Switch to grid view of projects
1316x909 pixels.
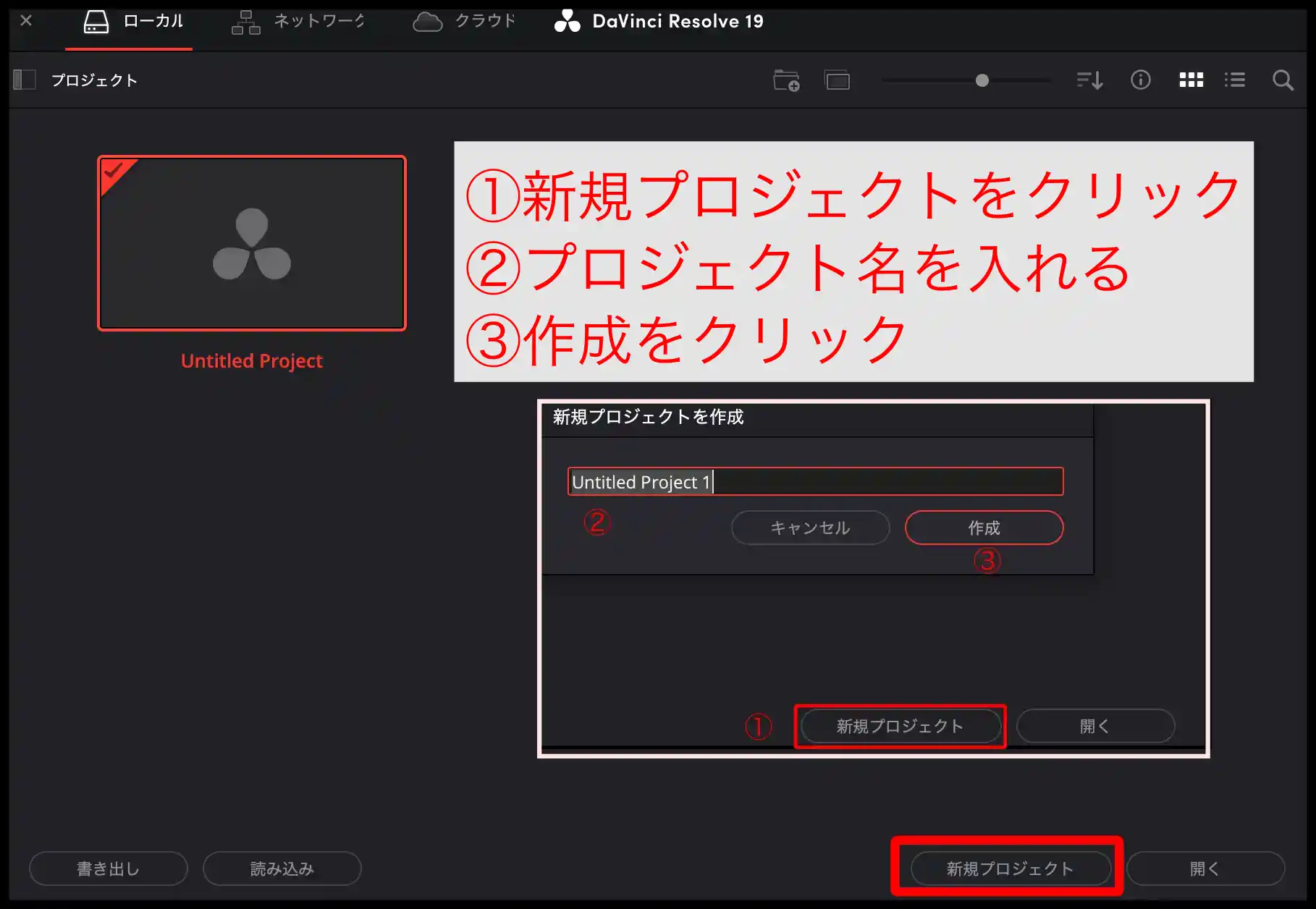(1190, 80)
